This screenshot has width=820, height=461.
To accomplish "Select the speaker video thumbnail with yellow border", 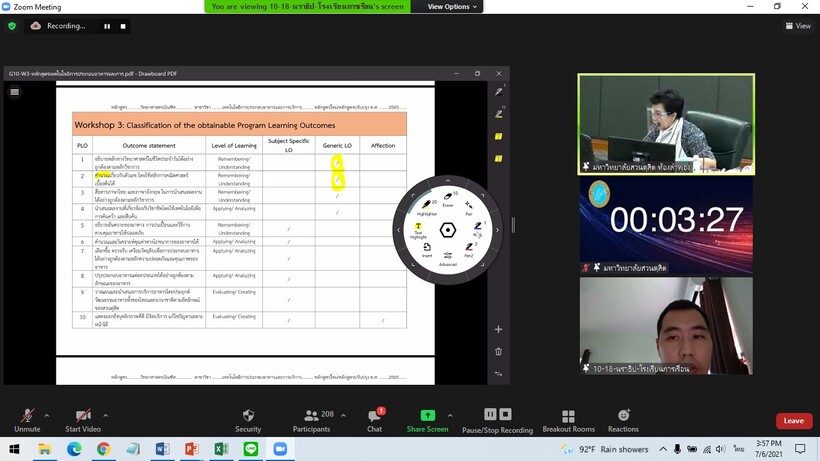I will tap(666, 124).
